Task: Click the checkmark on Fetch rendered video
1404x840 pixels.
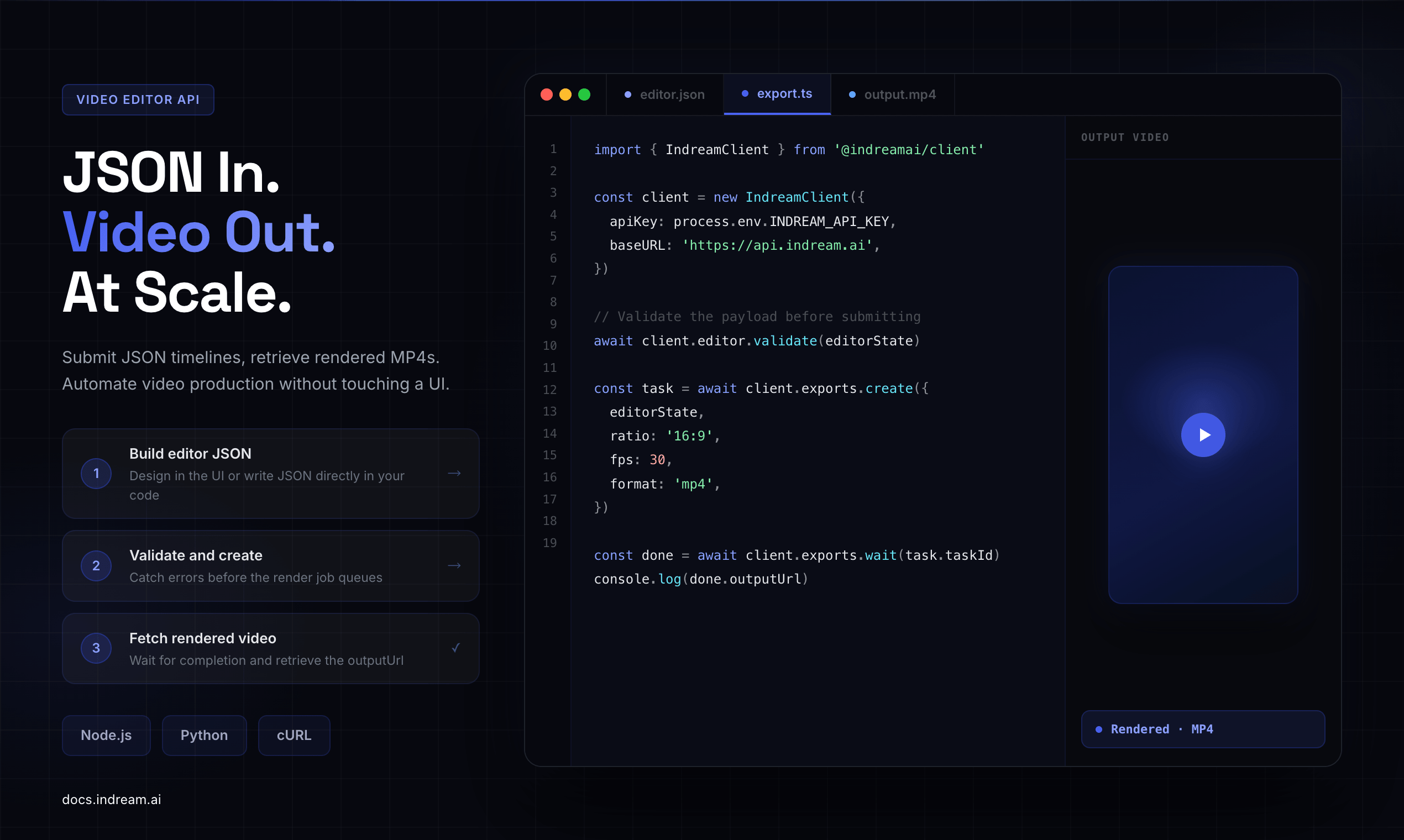Action: click(x=455, y=648)
